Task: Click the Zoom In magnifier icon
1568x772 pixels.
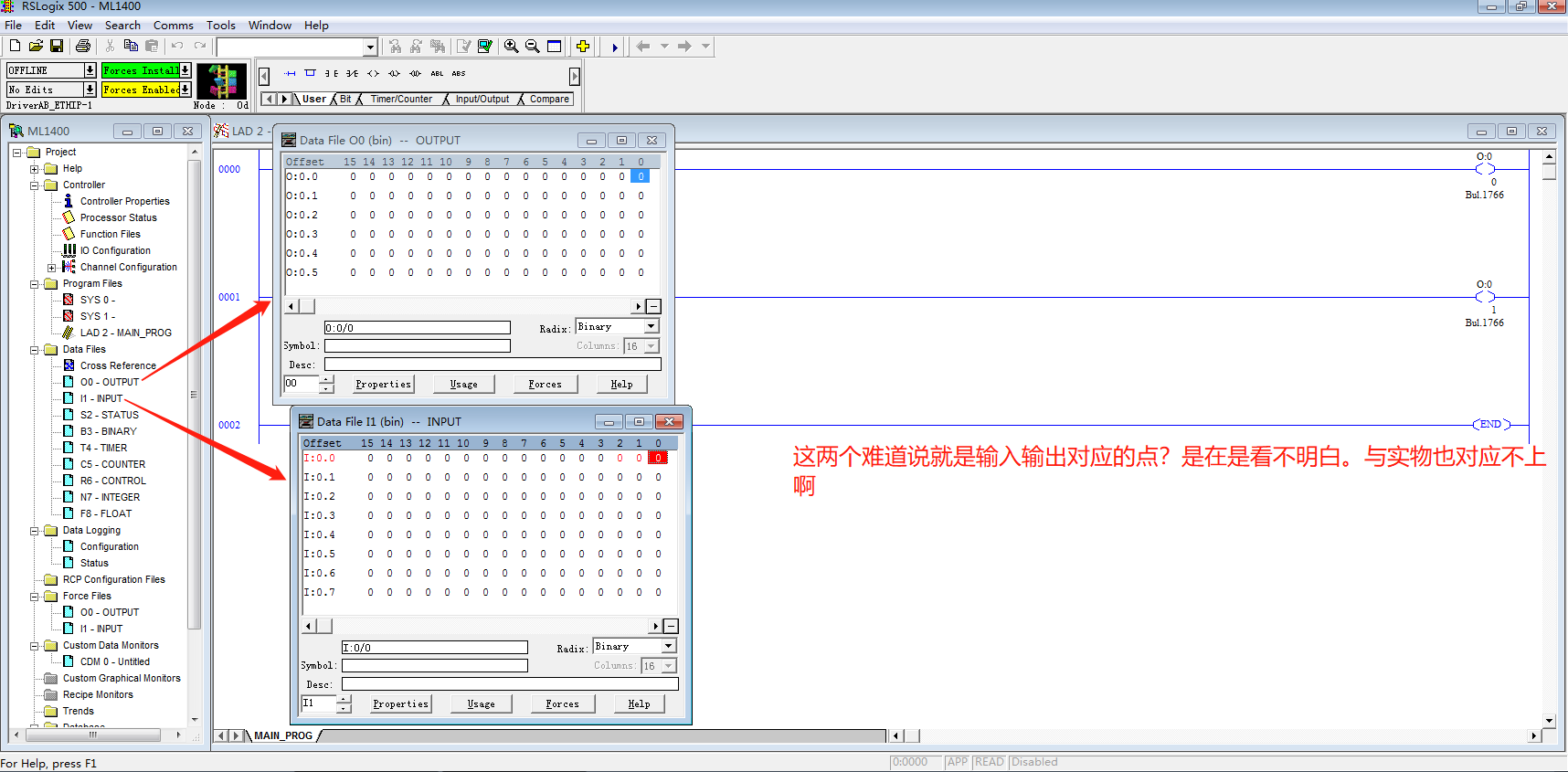Action: [x=511, y=46]
